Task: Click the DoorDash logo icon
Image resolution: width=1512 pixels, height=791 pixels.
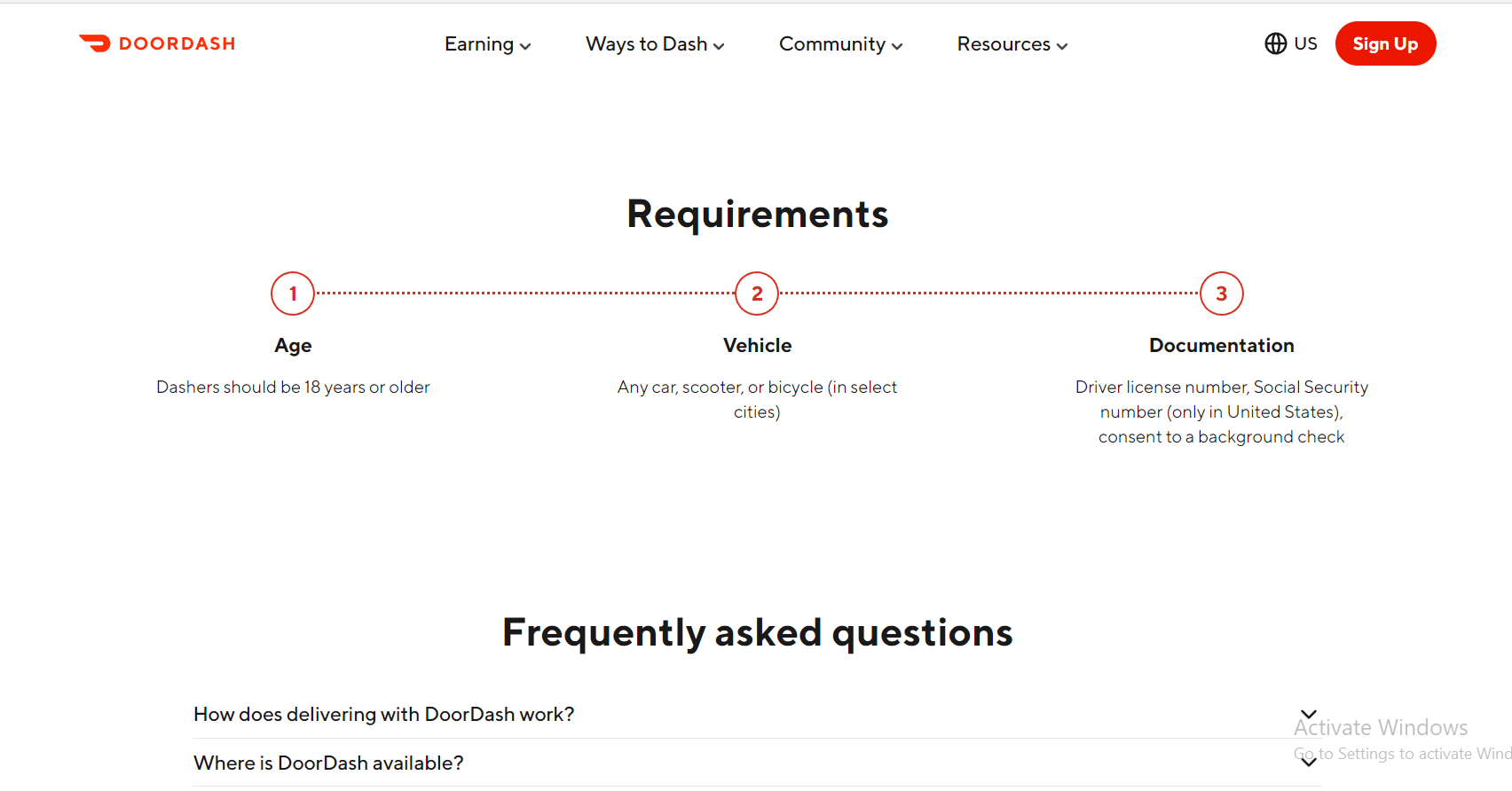Action: (x=95, y=43)
